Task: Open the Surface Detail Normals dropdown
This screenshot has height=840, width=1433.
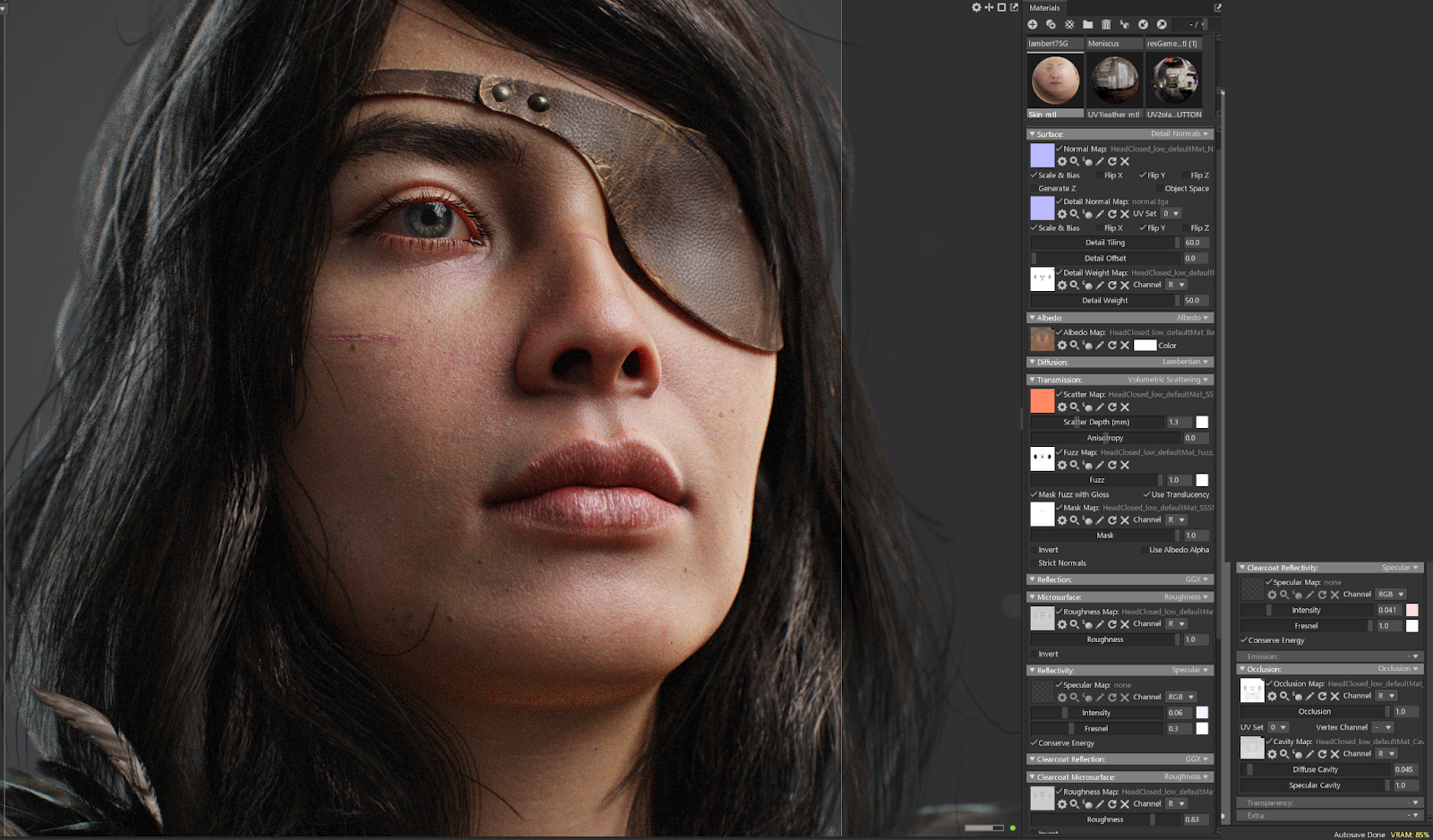Action: (x=1179, y=134)
